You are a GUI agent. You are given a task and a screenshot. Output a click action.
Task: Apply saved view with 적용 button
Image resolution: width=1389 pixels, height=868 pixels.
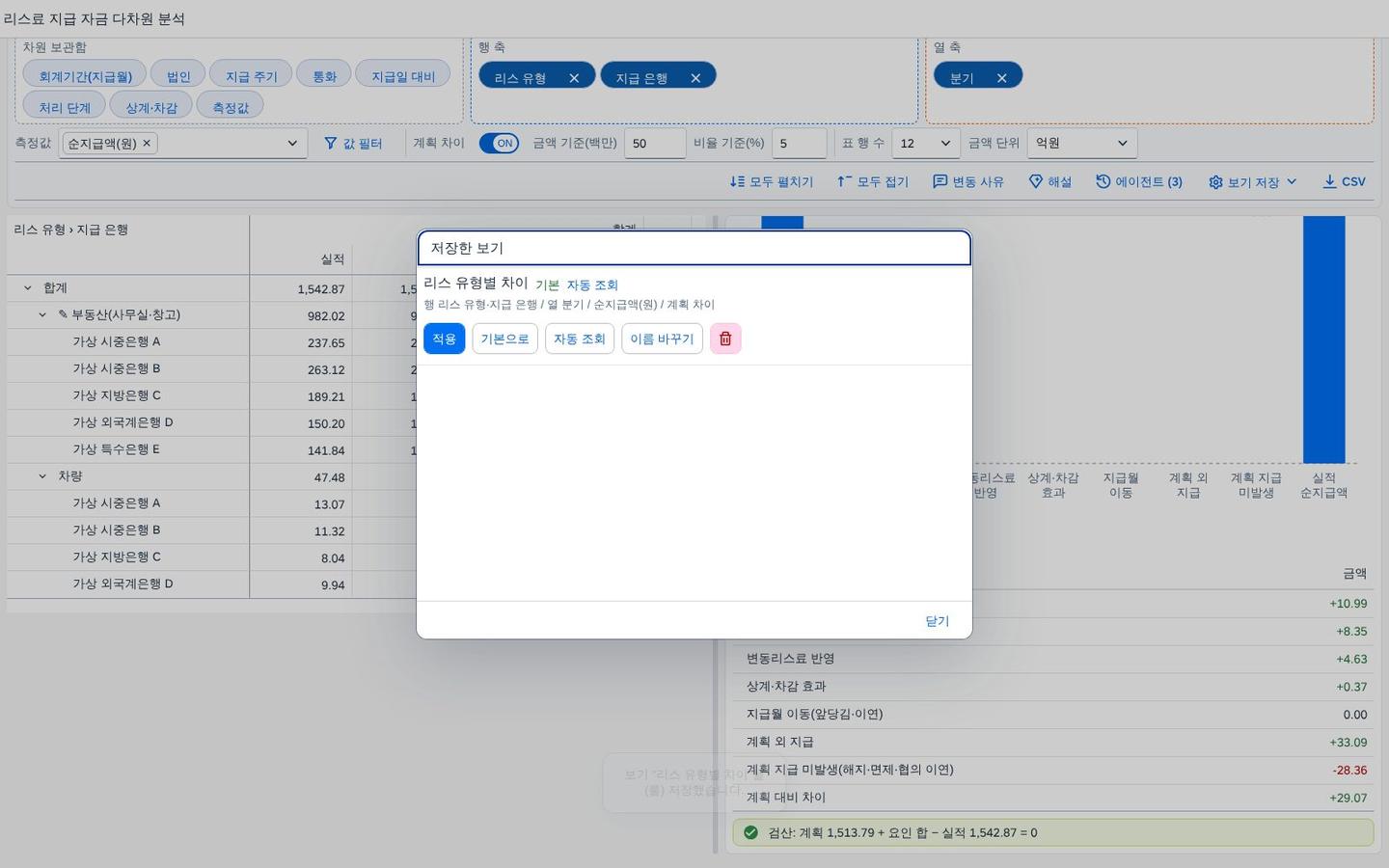click(444, 339)
